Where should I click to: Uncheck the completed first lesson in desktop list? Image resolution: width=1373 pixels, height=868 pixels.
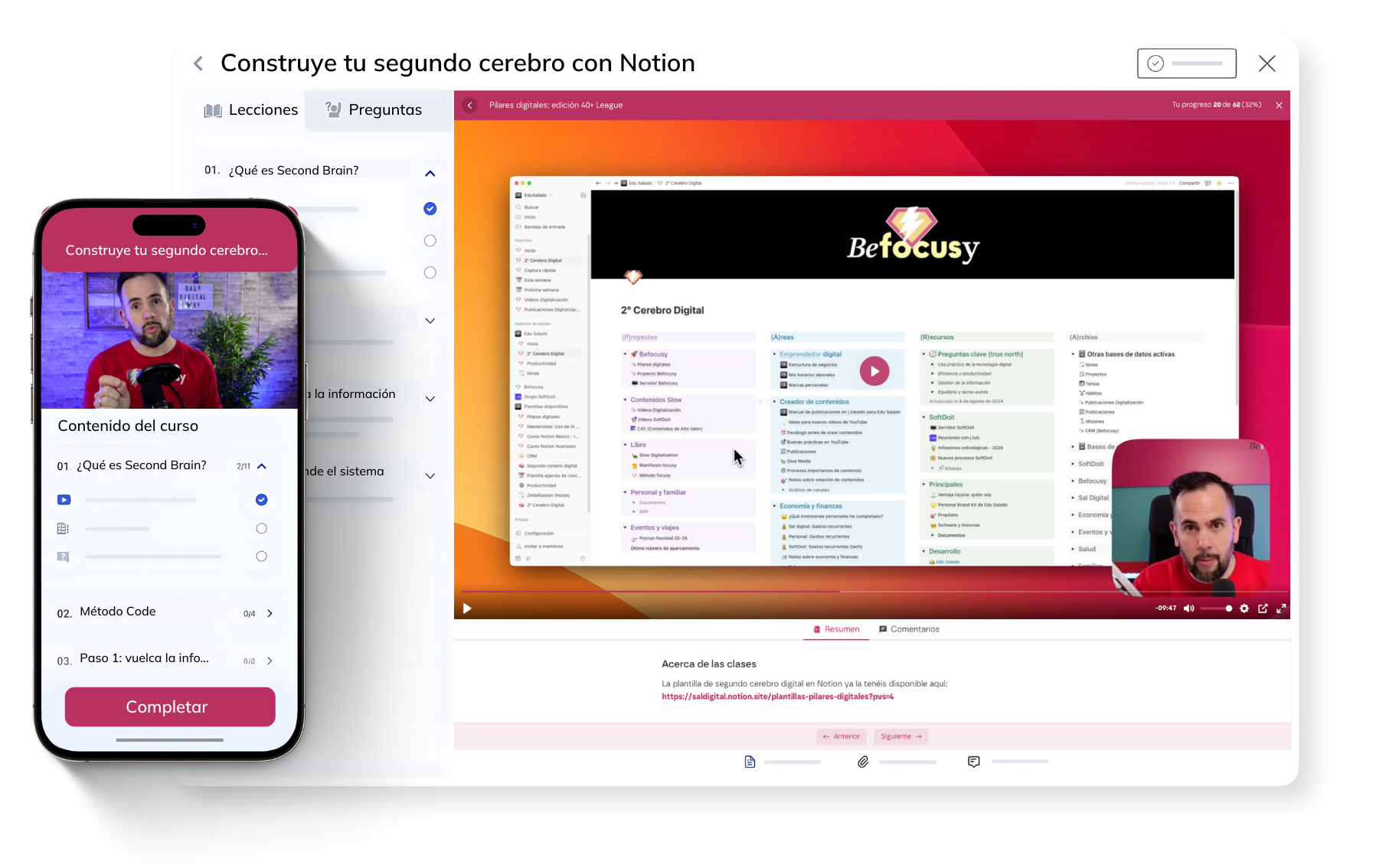point(430,208)
